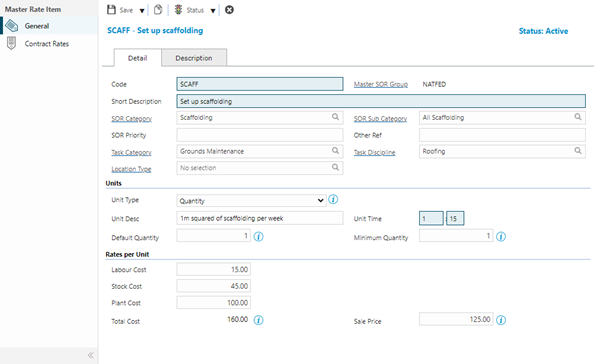This screenshot has width=600, height=364.
Task: Open the Master SOR Group link
Action: tap(381, 84)
